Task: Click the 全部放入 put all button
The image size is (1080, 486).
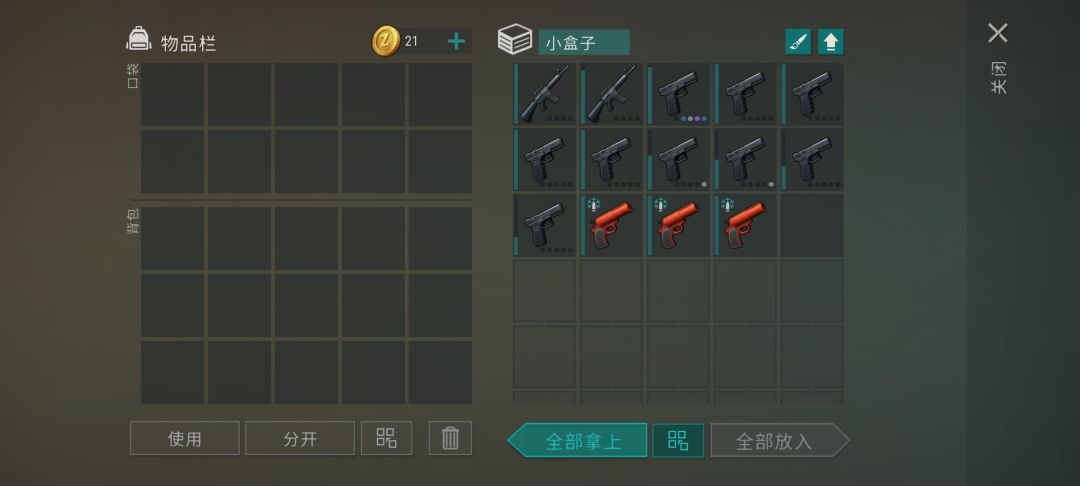Action: pos(780,441)
